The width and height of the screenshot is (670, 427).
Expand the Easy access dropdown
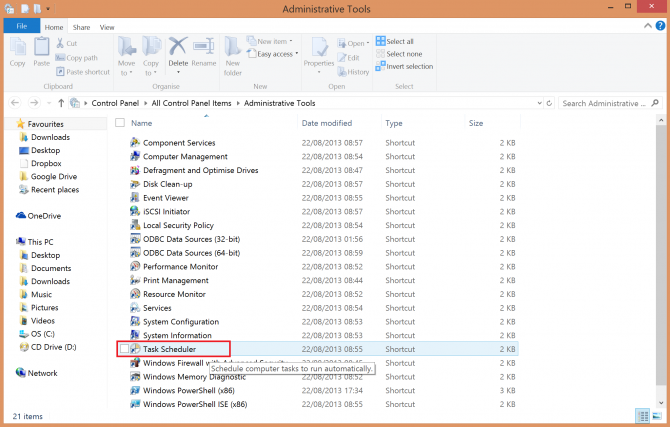(297, 54)
